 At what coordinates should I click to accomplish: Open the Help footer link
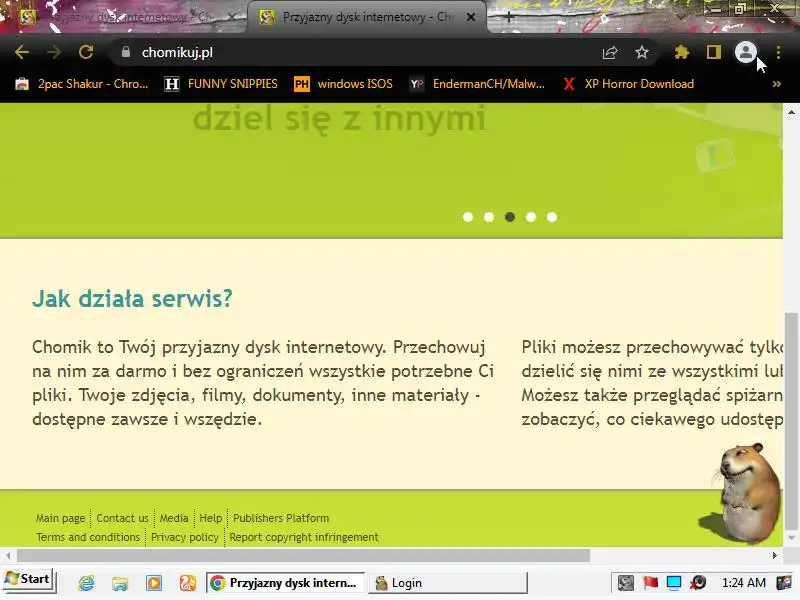(x=210, y=518)
